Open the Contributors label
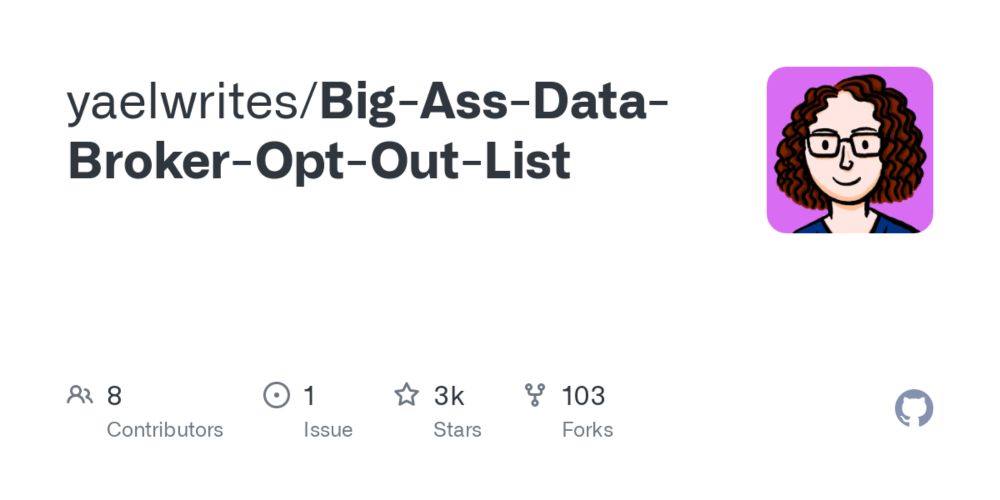This screenshot has height=500, width=1000. [165, 430]
